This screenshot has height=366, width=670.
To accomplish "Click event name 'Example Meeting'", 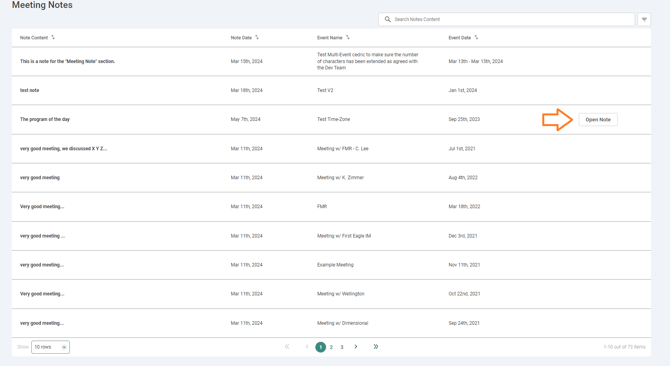I will pyautogui.click(x=335, y=265).
